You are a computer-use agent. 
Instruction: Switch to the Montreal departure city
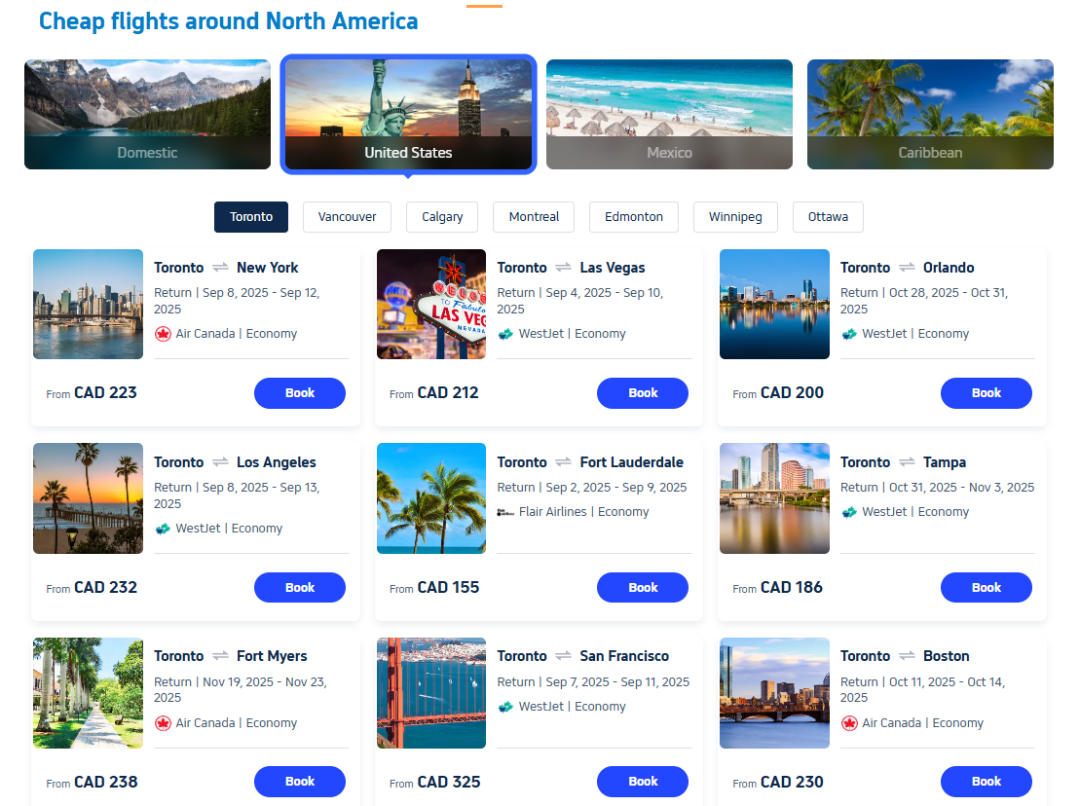coord(534,217)
